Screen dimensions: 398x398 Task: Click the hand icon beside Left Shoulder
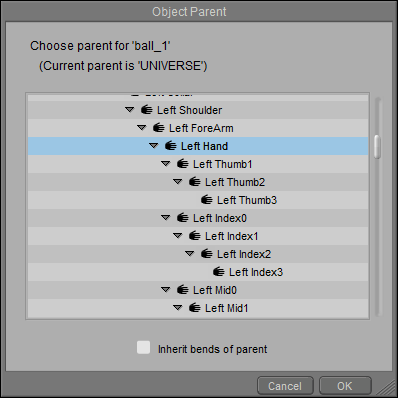147,110
